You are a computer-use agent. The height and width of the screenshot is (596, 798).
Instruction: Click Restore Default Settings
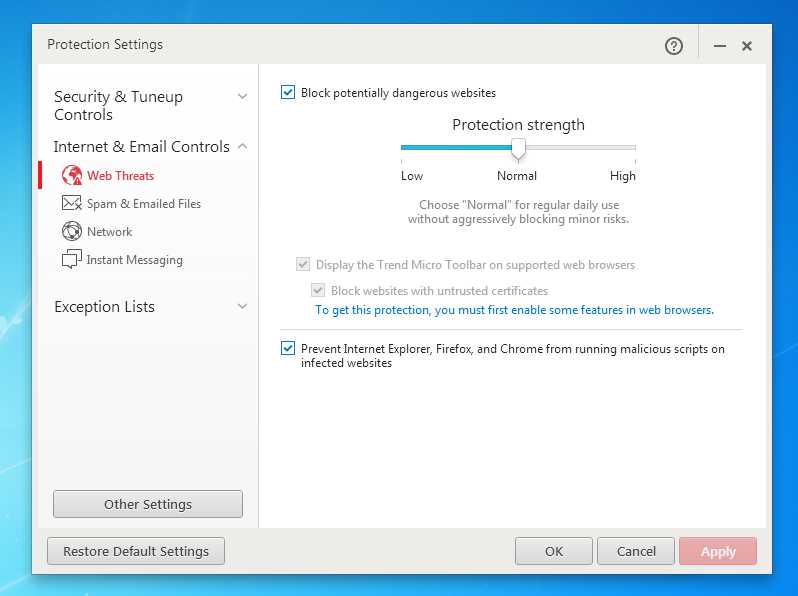[136, 551]
